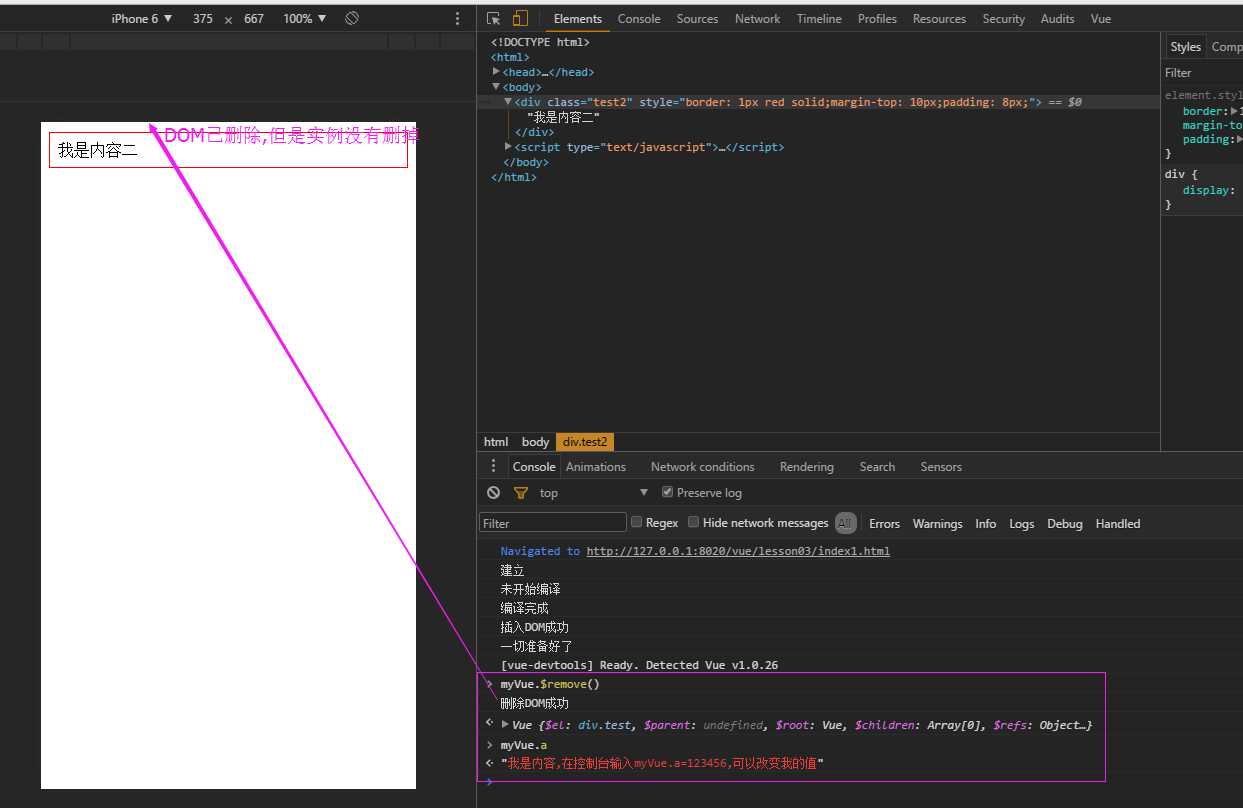Switch to the Animations drawer tab
The image size is (1243, 808).
coord(596,467)
